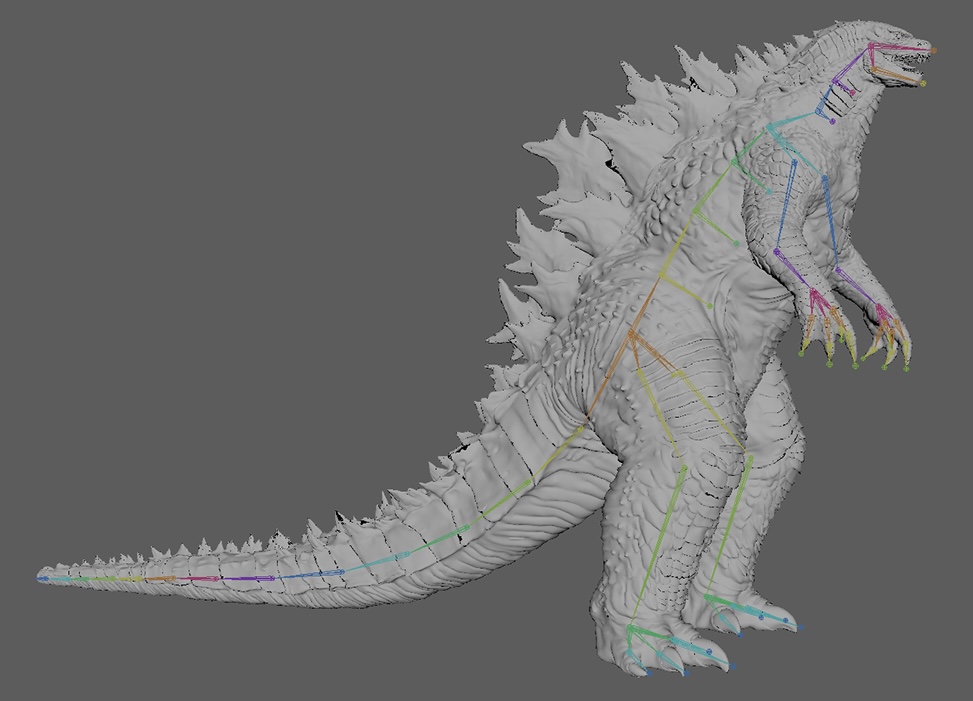Select the yellow joint at the lower jaw tip
The height and width of the screenshot is (701, 973).
pyautogui.click(x=923, y=83)
